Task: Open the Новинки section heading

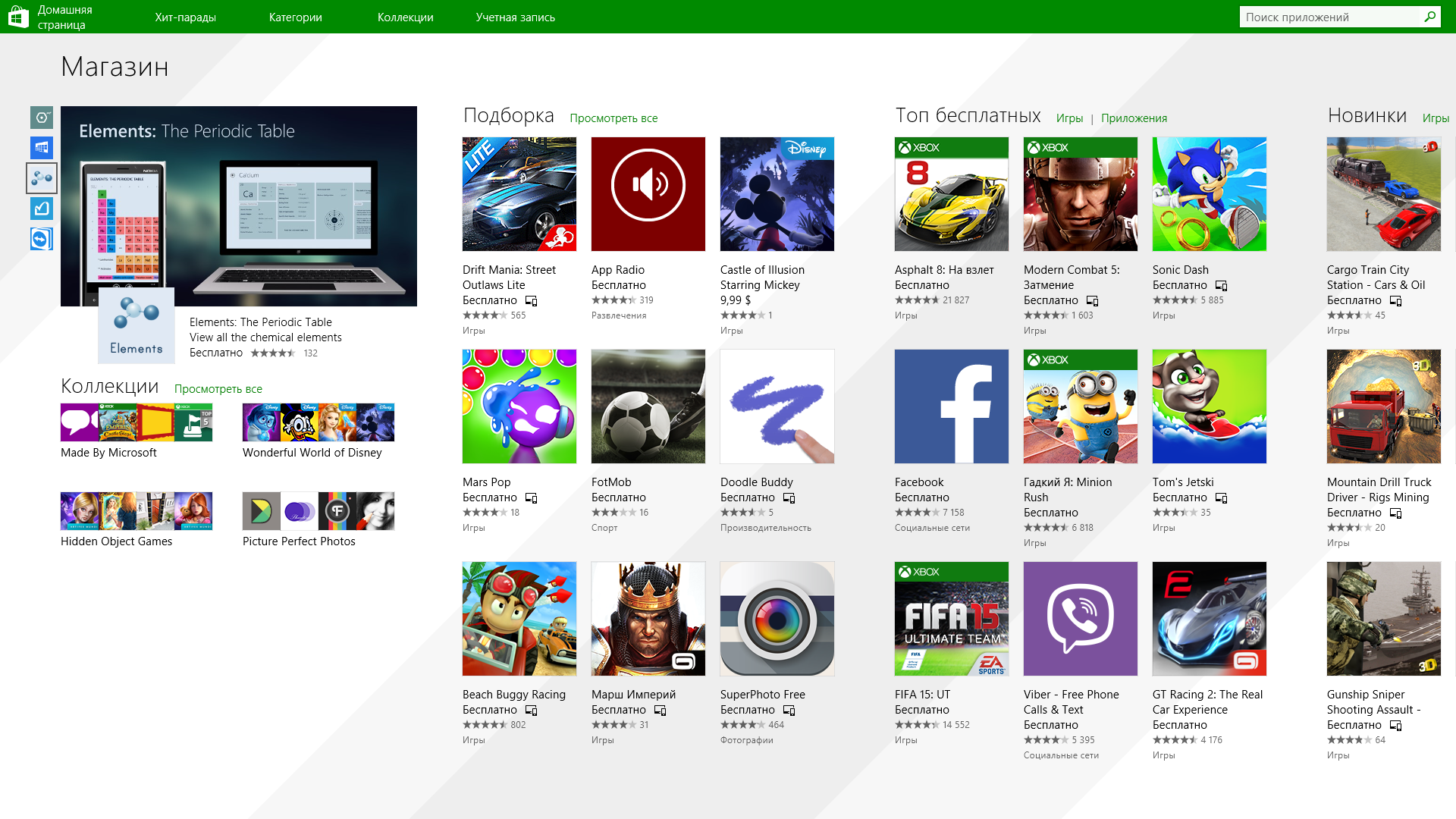Action: click(x=1367, y=115)
